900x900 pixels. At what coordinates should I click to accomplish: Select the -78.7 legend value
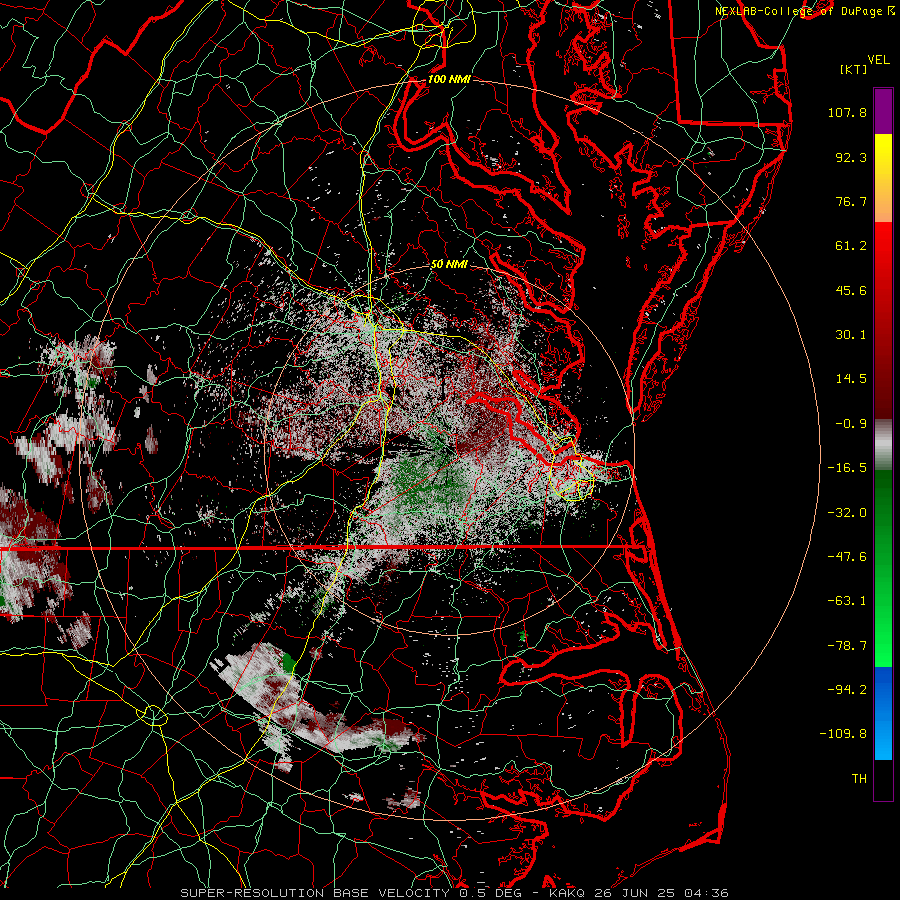847,646
